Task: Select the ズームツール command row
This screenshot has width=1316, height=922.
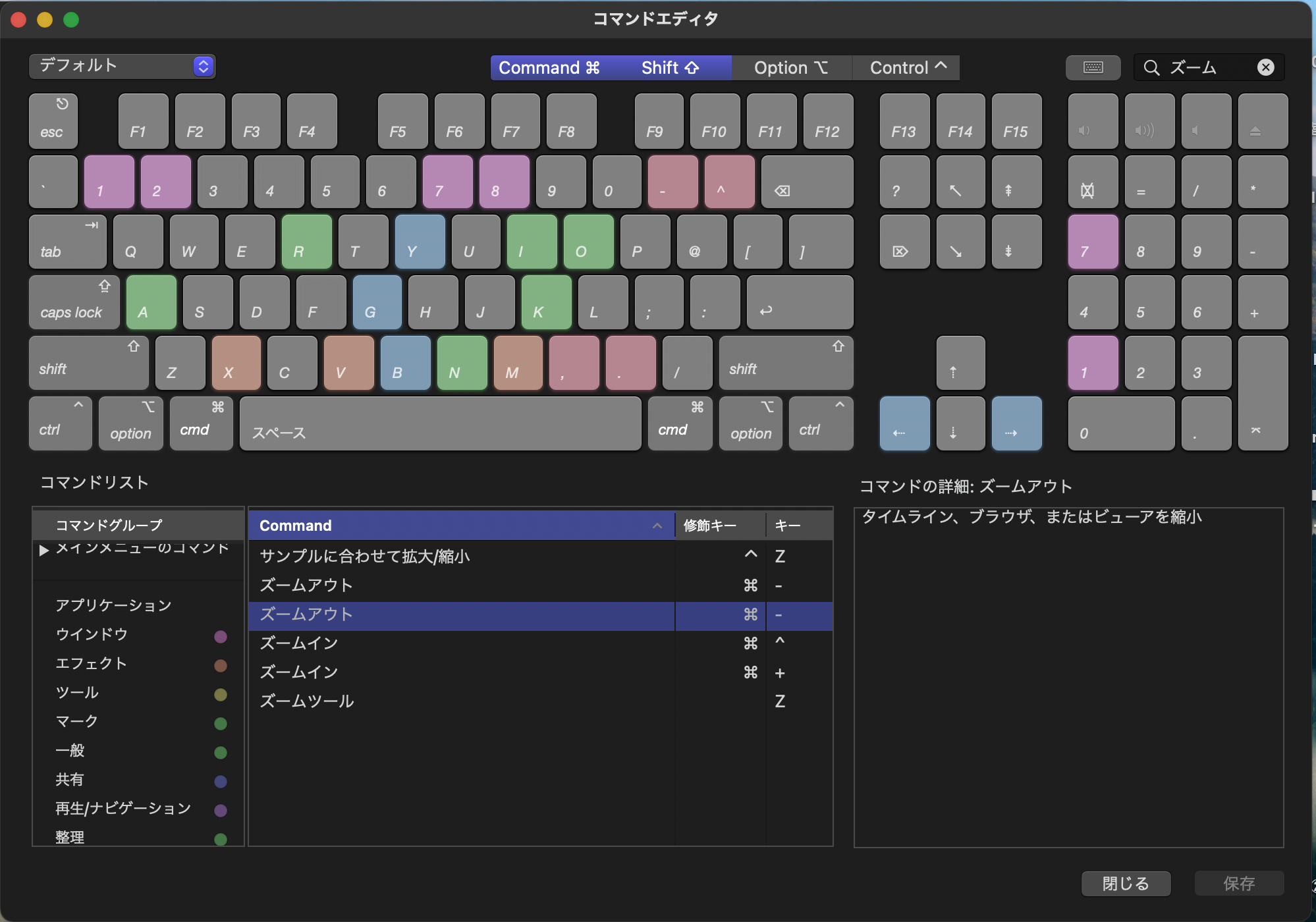Action: (x=307, y=701)
